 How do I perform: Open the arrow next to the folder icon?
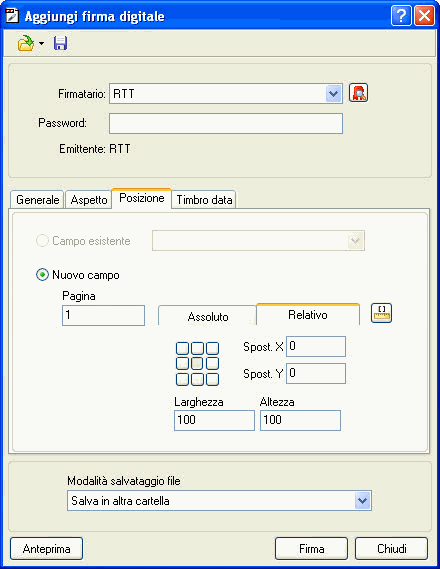41,44
